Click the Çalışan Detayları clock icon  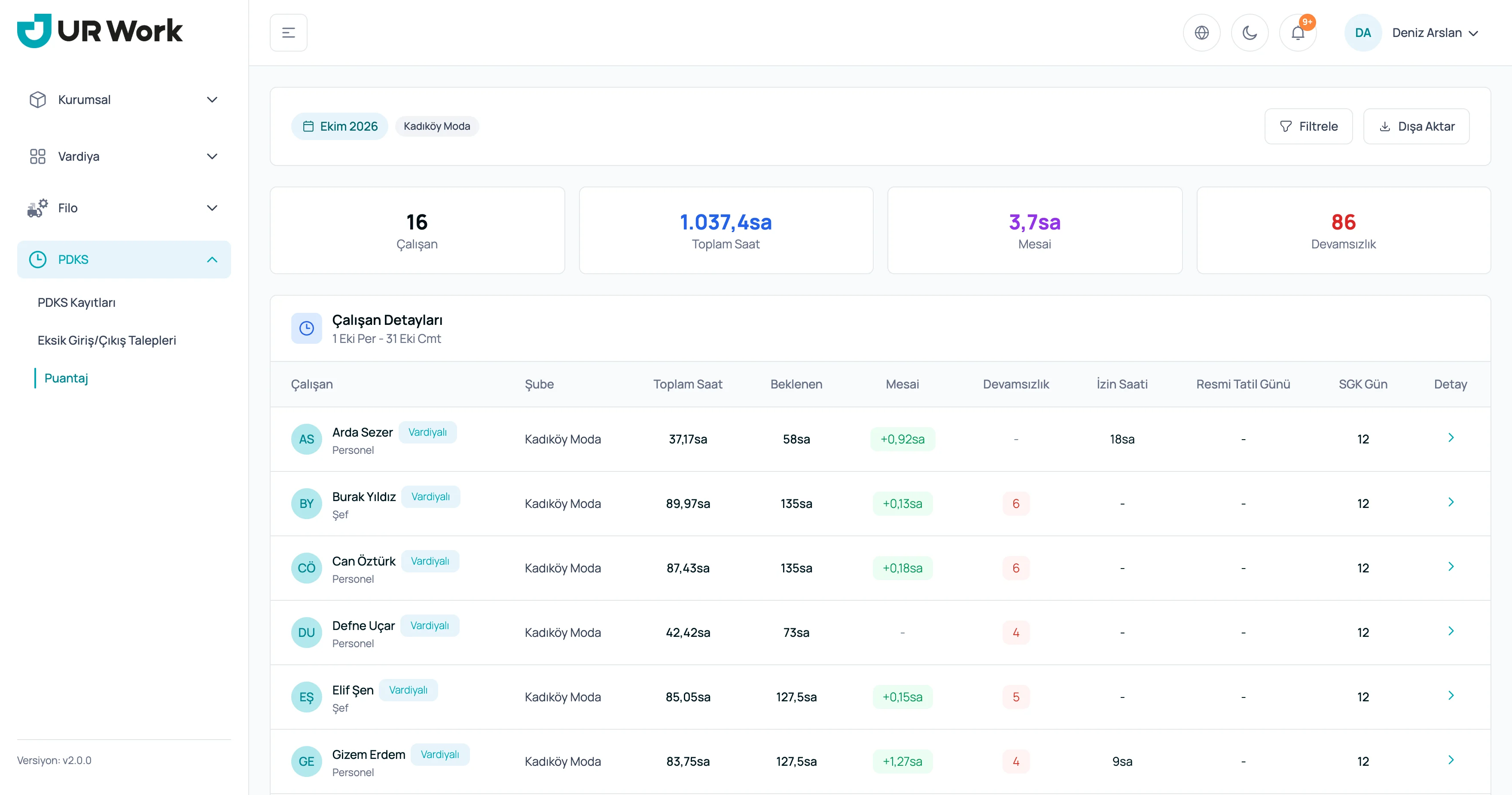click(x=306, y=328)
